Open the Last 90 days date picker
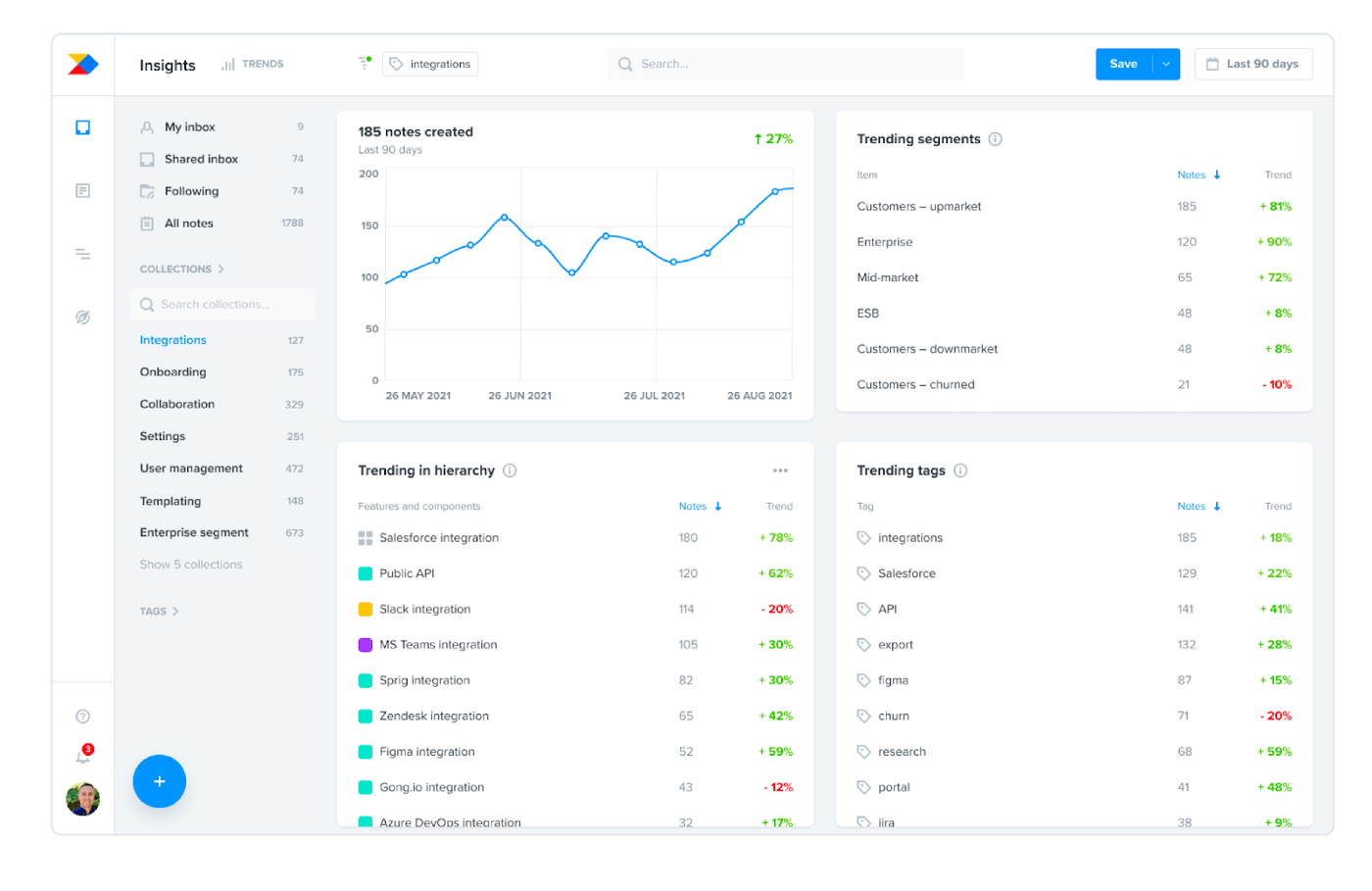1372x891 pixels. coord(1253,64)
